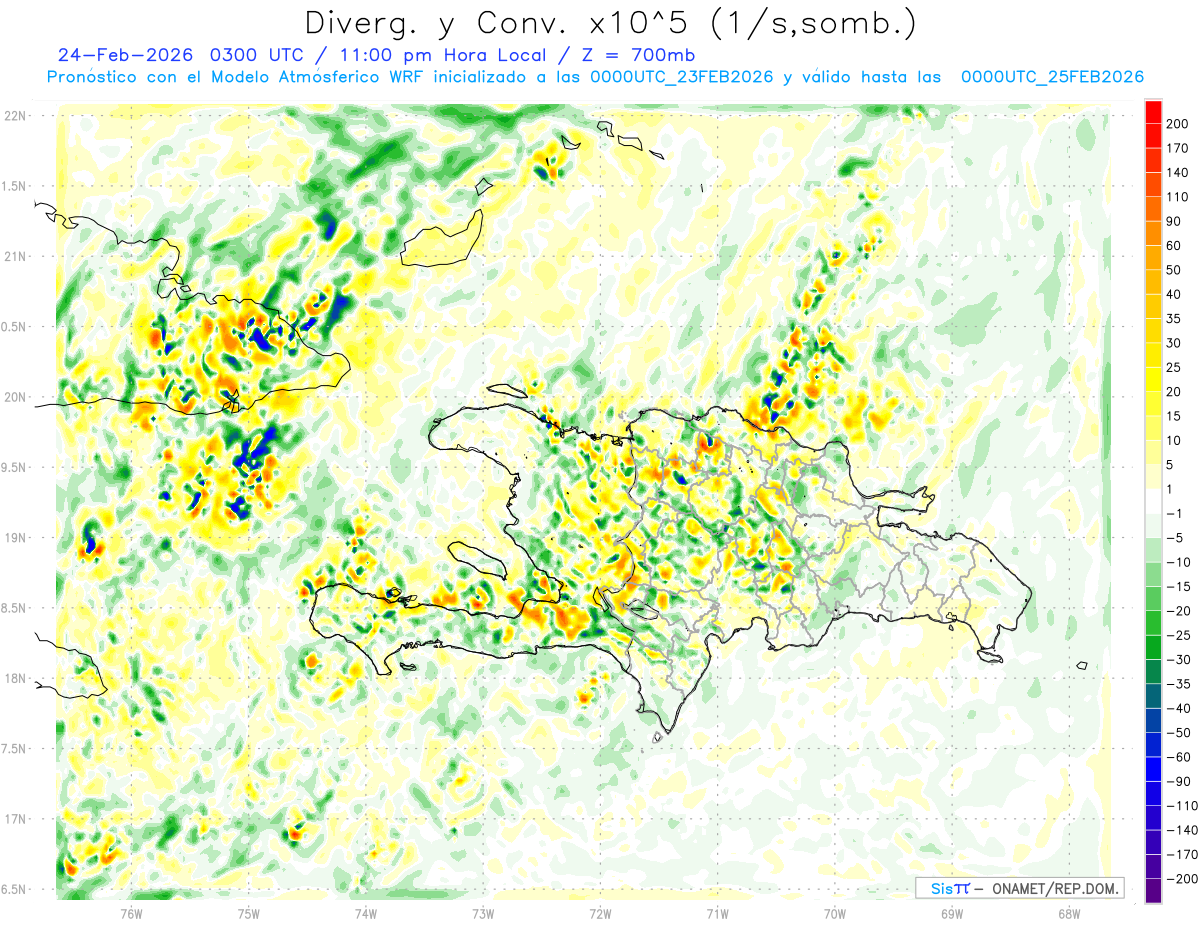Click the white colorbar segment between 1 and -1

1153,502
